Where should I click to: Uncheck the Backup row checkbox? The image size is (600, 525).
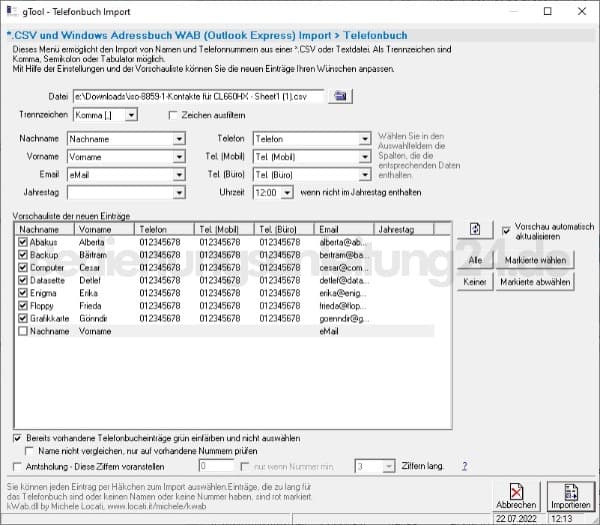click(x=23, y=254)
